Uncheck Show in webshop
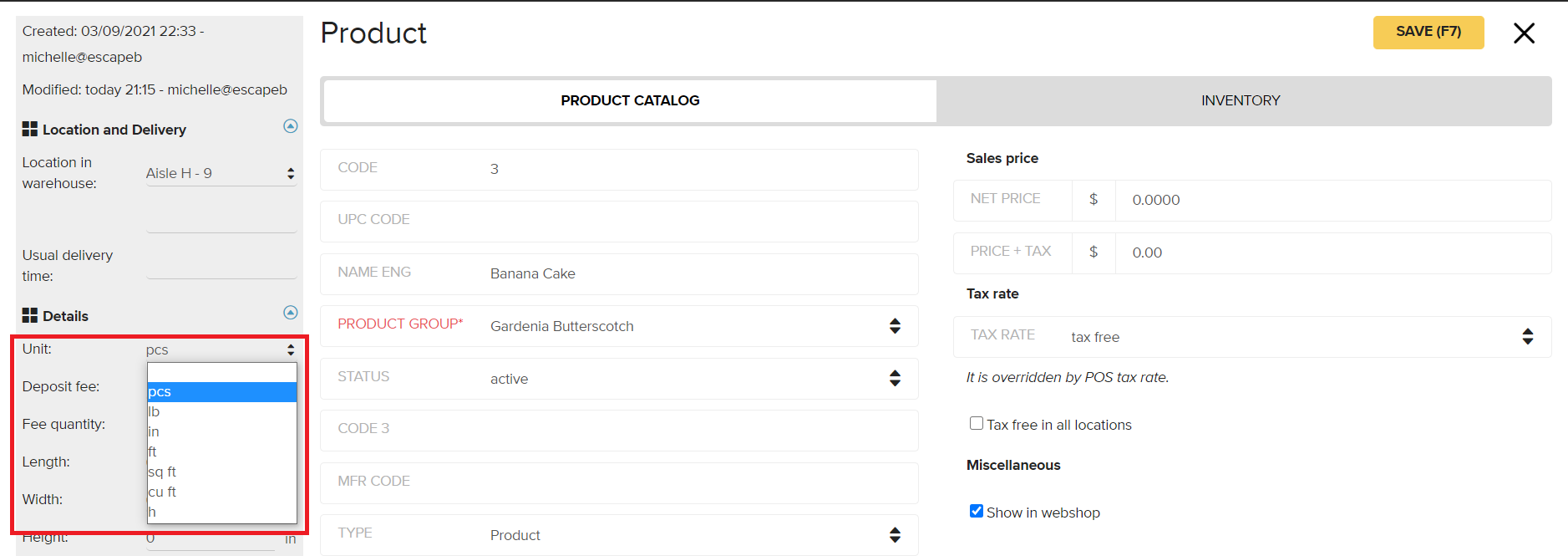This screenshot has width=1568, height=556. tap(976, 511)
